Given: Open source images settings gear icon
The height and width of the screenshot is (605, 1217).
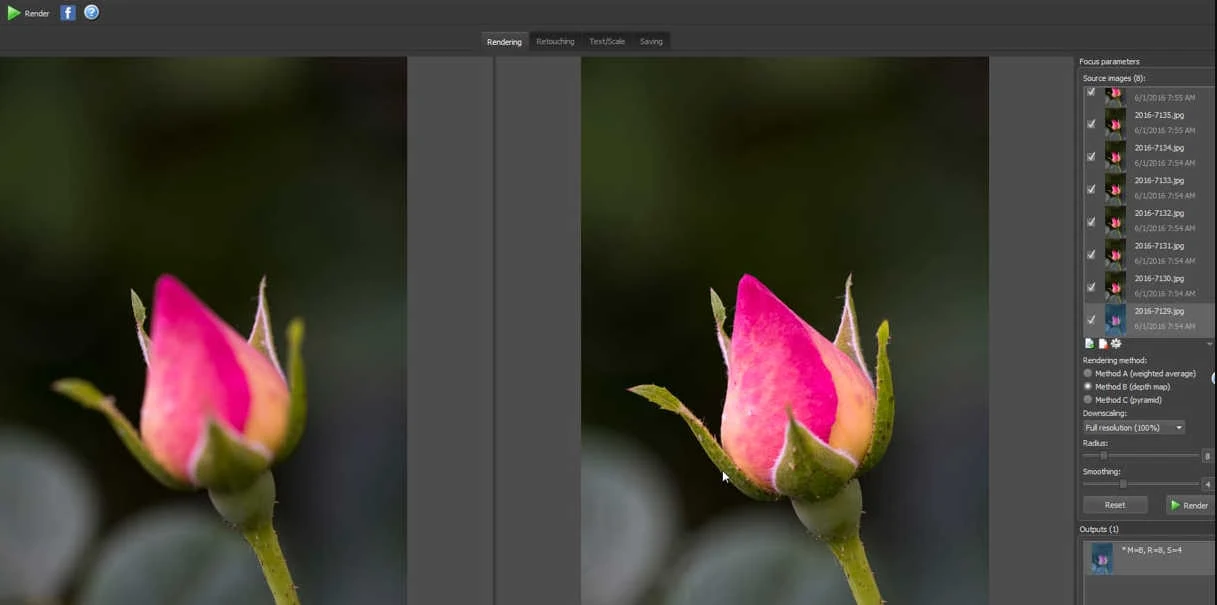Looking at the screenshot, I should 1116,344.
